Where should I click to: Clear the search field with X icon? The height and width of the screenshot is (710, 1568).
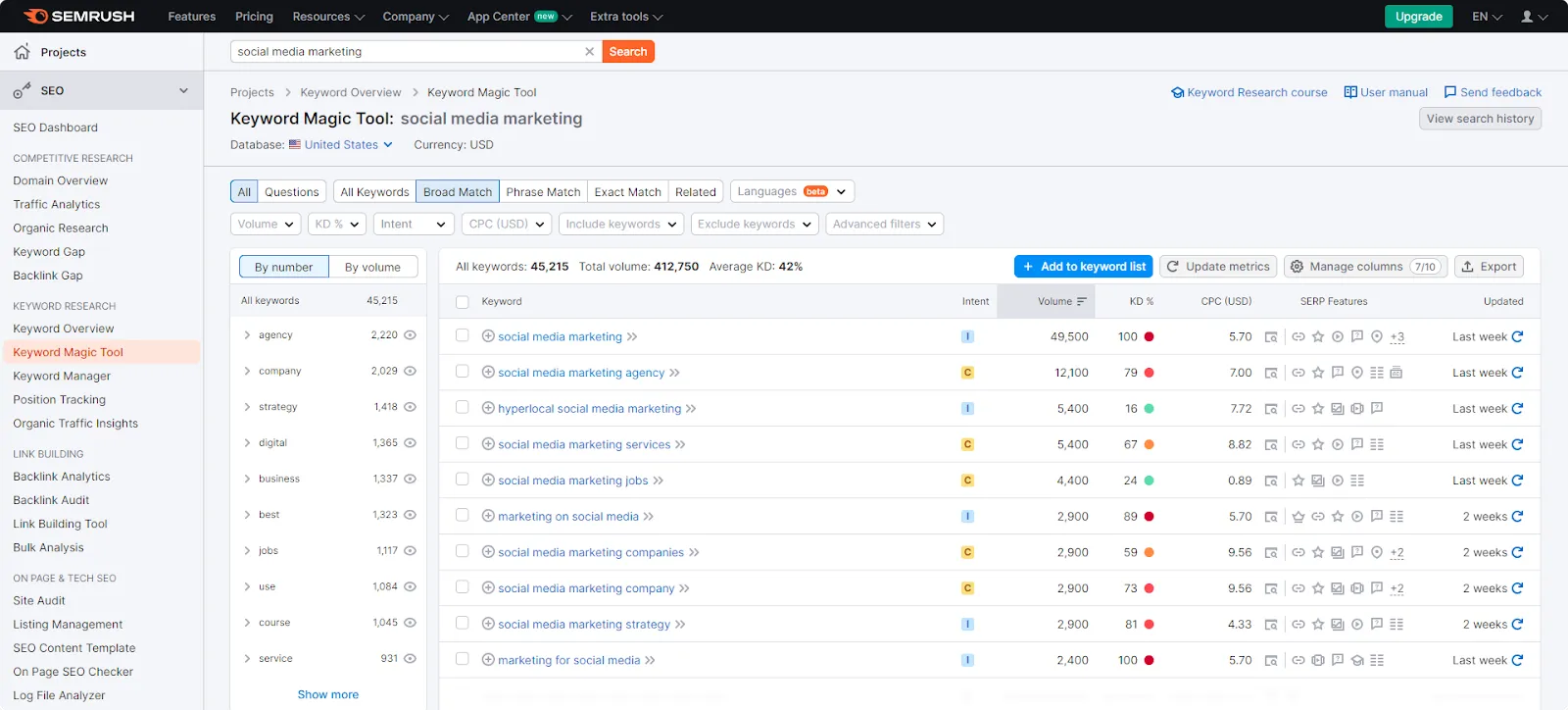pyautogui.click(x=589, y=52)
